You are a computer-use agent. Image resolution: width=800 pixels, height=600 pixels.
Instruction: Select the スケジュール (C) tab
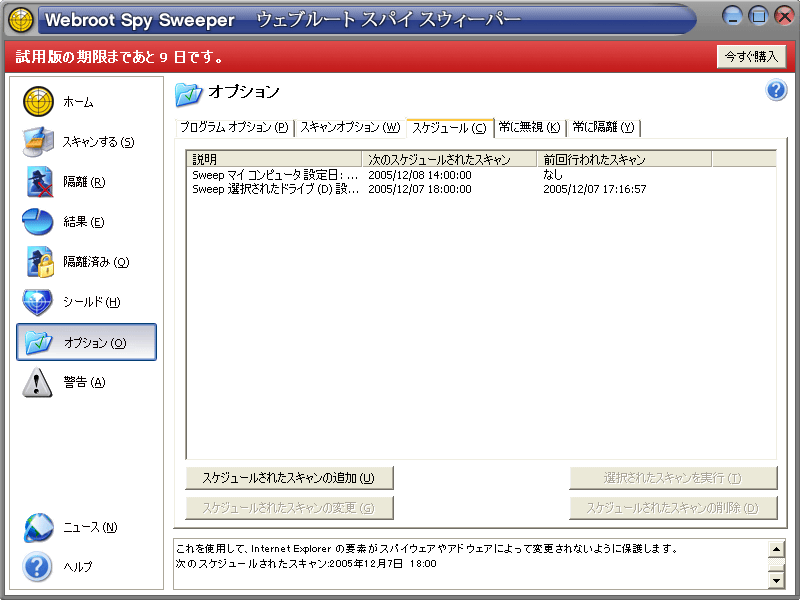(449, 128)
